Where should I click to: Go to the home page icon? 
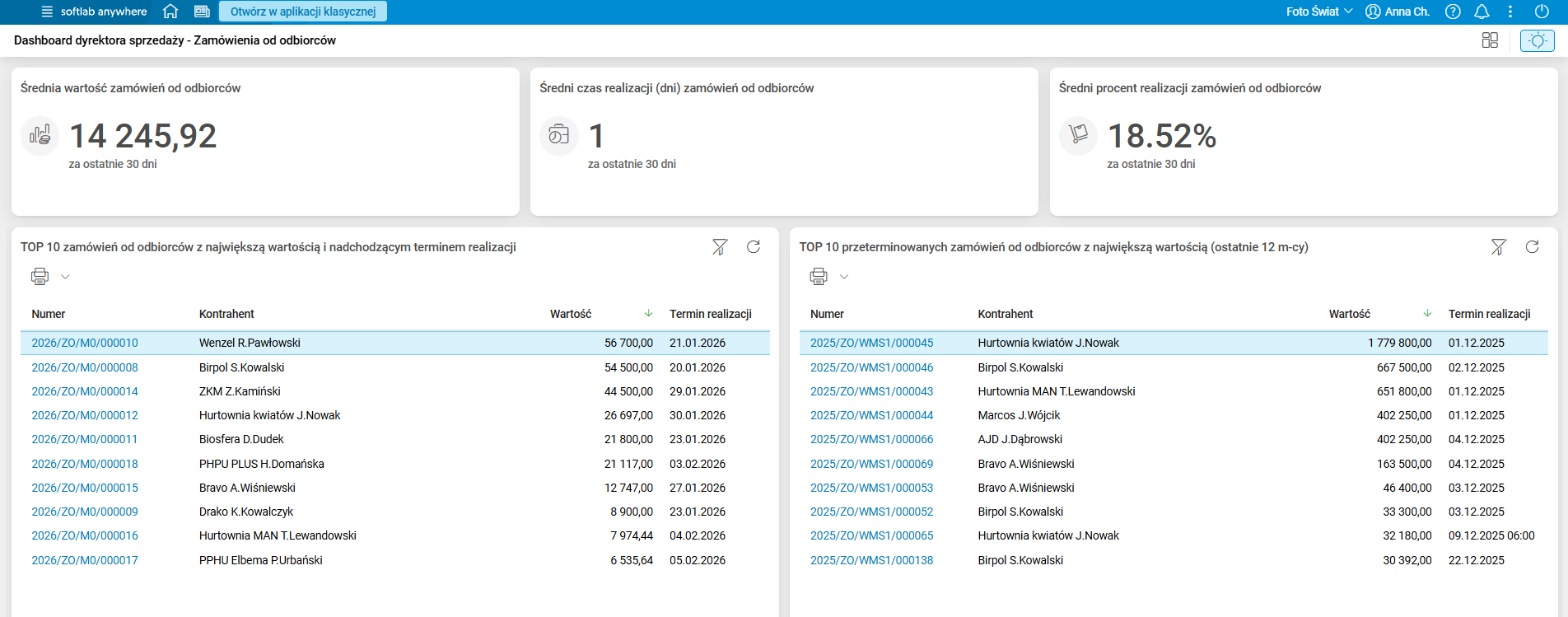(170, 12)
